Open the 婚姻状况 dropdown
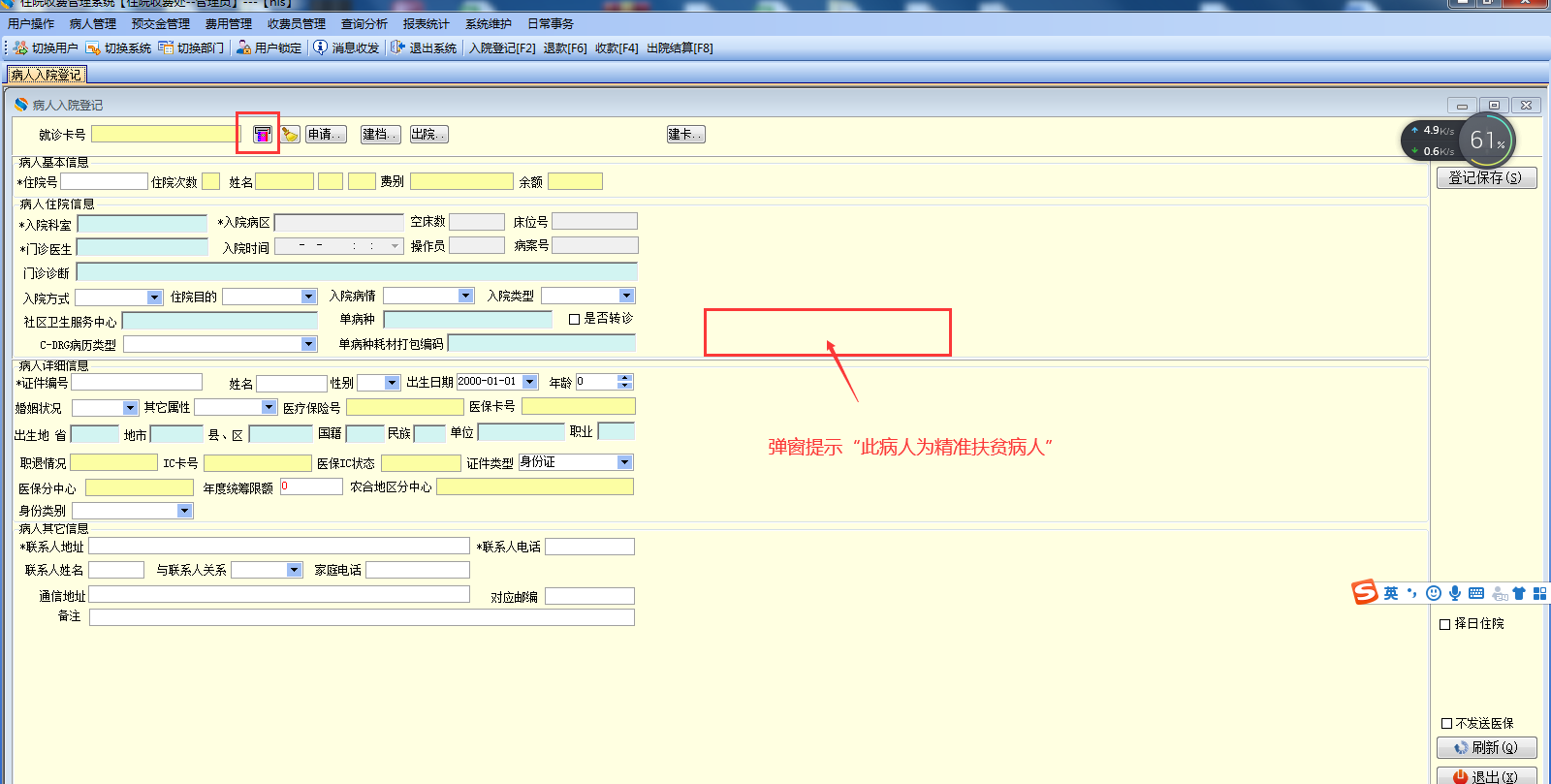The width and height of the screenshot is (1551, 784). tap(131, 408)
